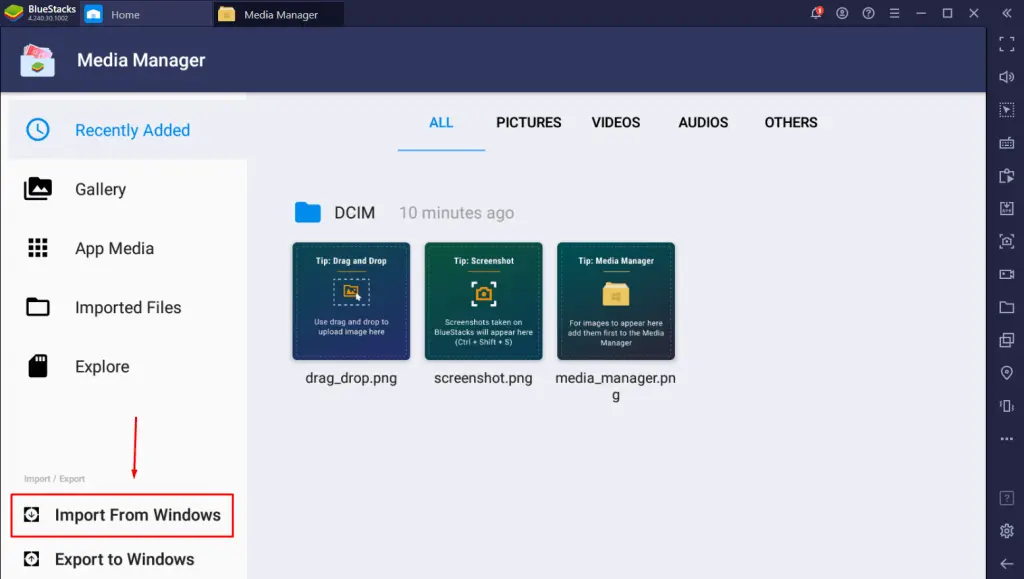Open the BlueStacks account icon
The width and height of the screenshot is (1024, 579).
pos(842,13)
